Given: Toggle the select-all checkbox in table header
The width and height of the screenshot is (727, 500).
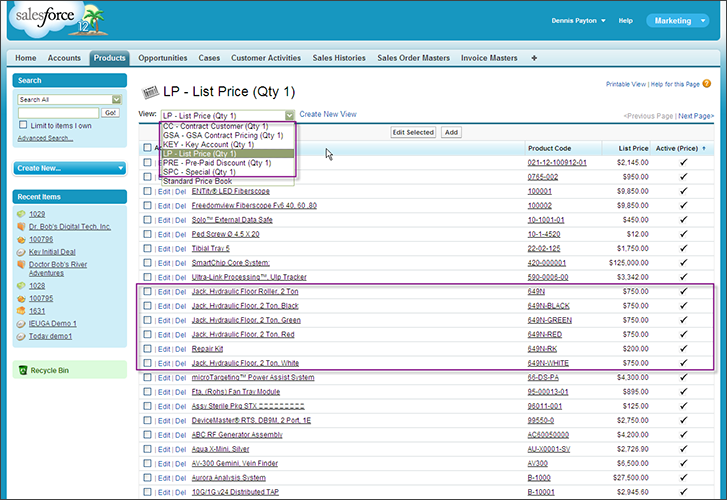Looking at the screenshot, I should click(x=147, y=147).
